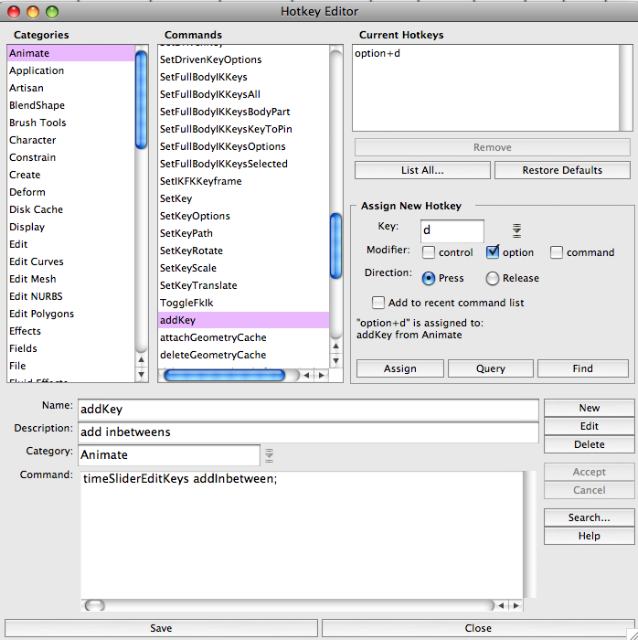Screen dimensions: 638x640
Task: Open the Key dropdown list icon
Action: click(516, 231)
